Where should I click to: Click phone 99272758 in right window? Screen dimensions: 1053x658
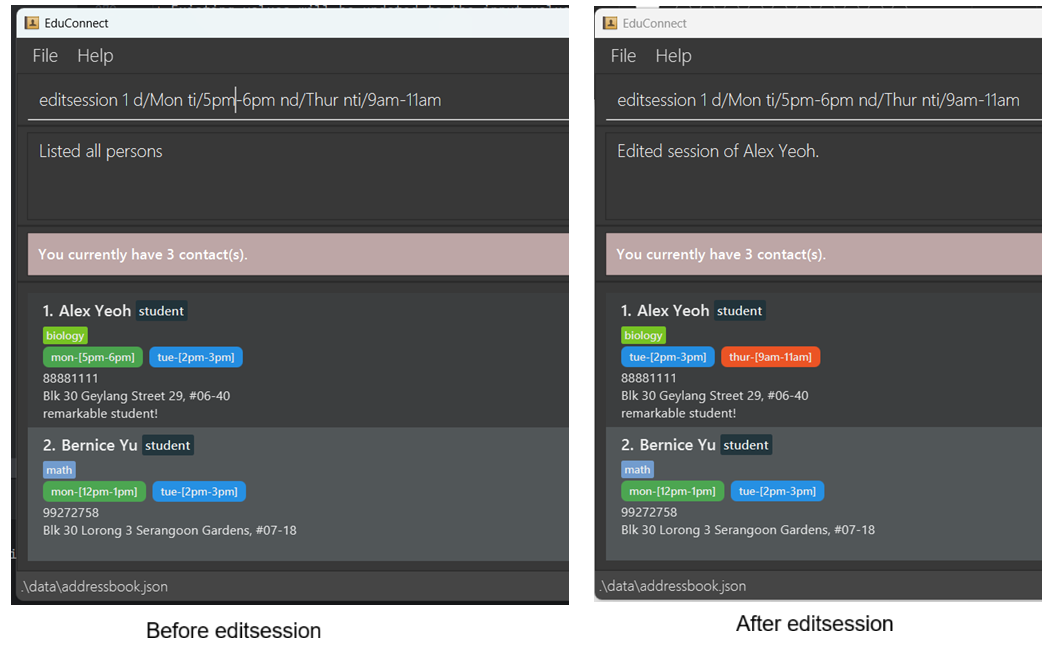point(649,512)
